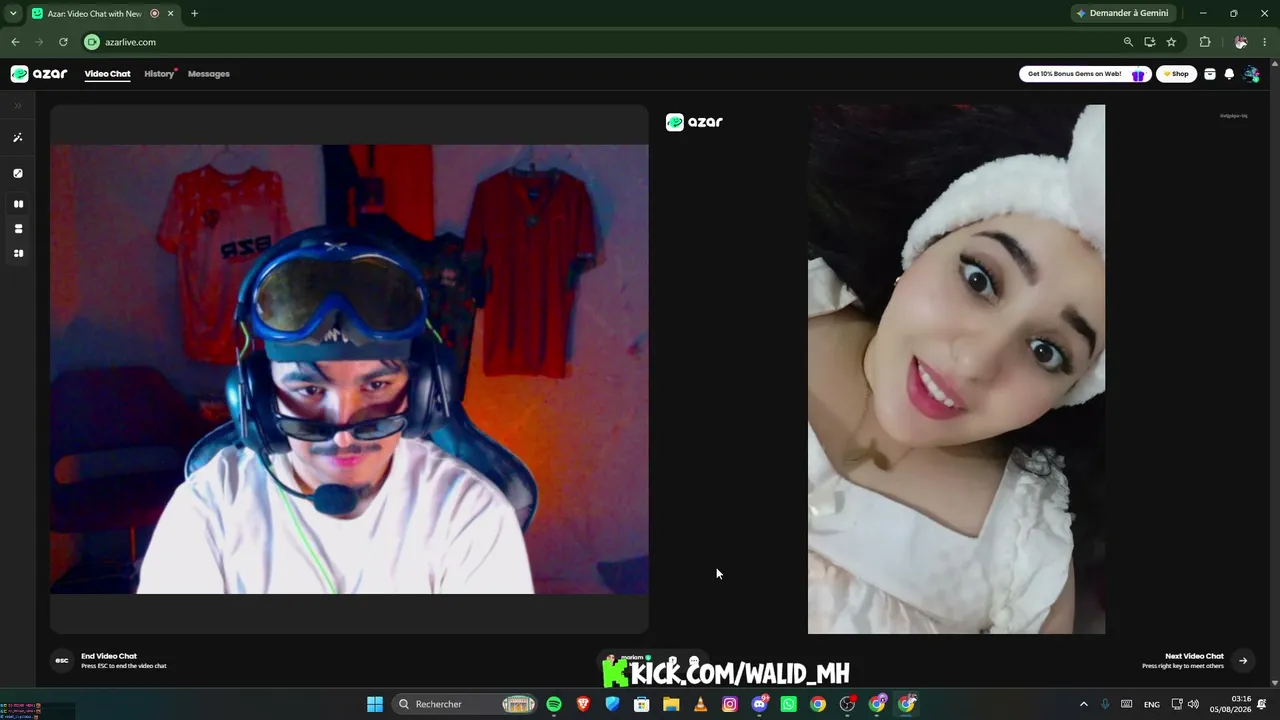Click your own webcam video feed

pos(349,369)
